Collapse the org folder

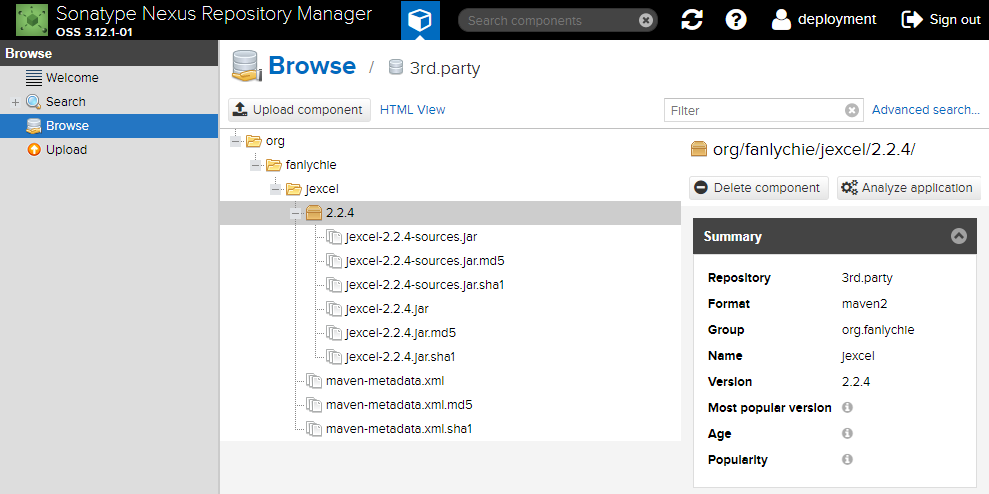[236, 141]
